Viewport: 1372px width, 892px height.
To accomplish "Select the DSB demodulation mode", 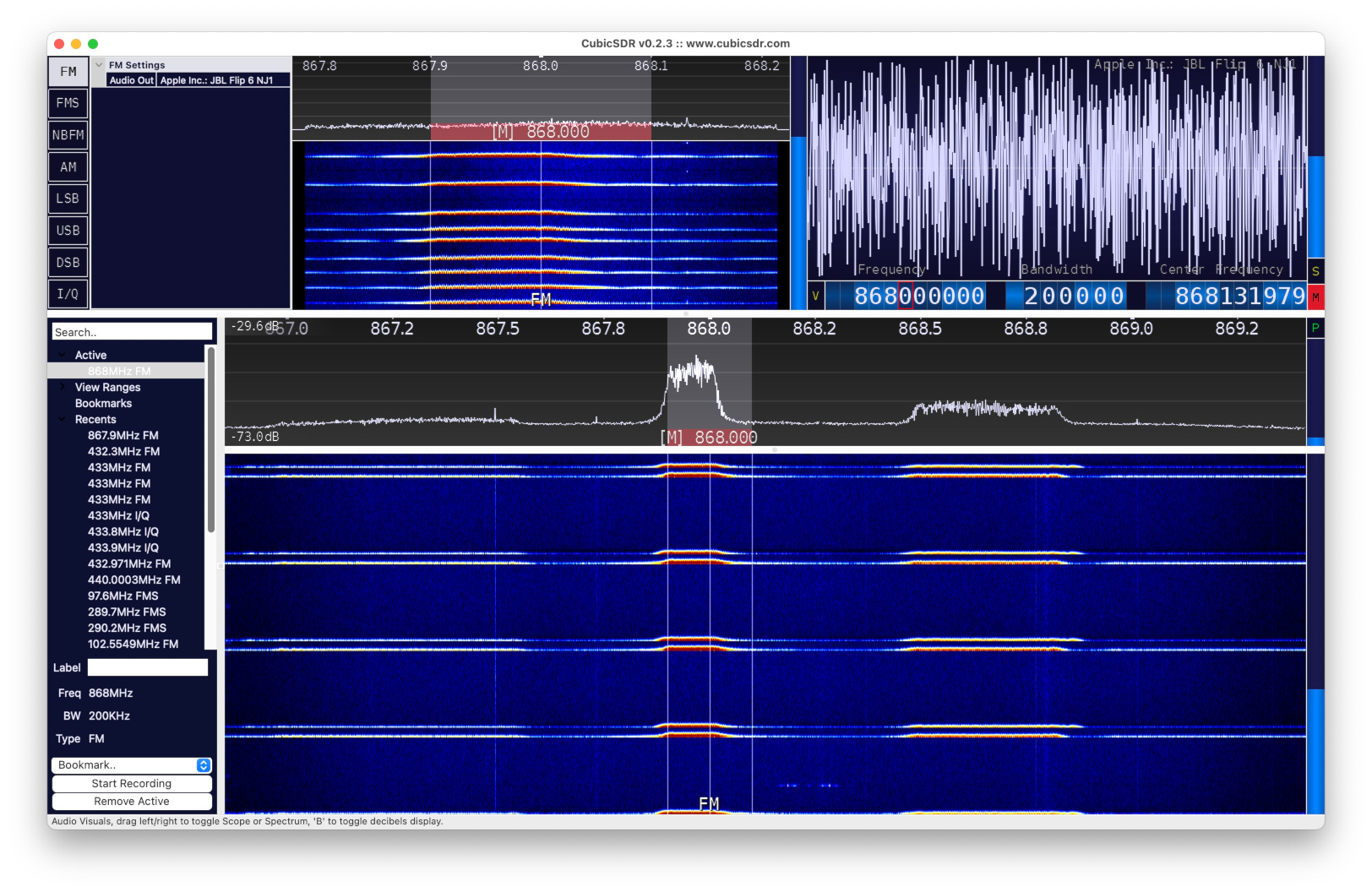I will pyautogui.click(x=68, y=262).
